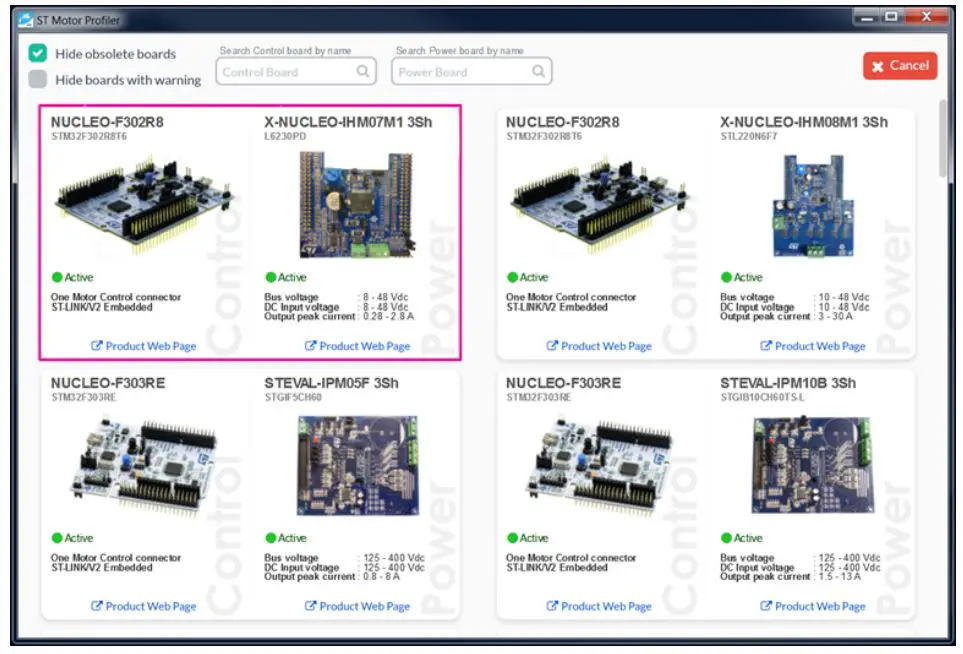
Task: Select NUCLEO-F302R8 board image paired with IHM08M1
Action: click(600, 206)
